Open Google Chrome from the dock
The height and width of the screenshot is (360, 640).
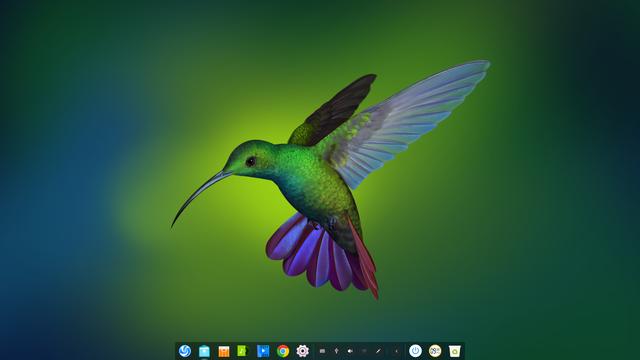[282, 351]
